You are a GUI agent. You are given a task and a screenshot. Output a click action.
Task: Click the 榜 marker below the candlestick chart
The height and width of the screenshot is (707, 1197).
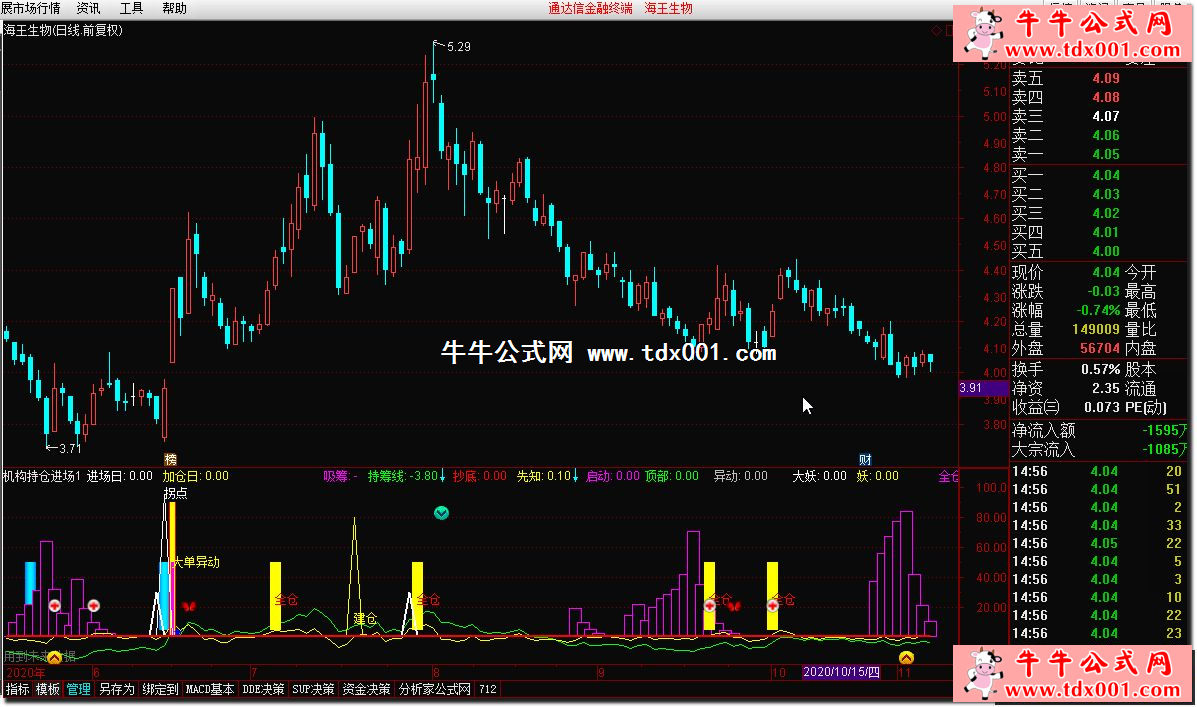point(170,459)
